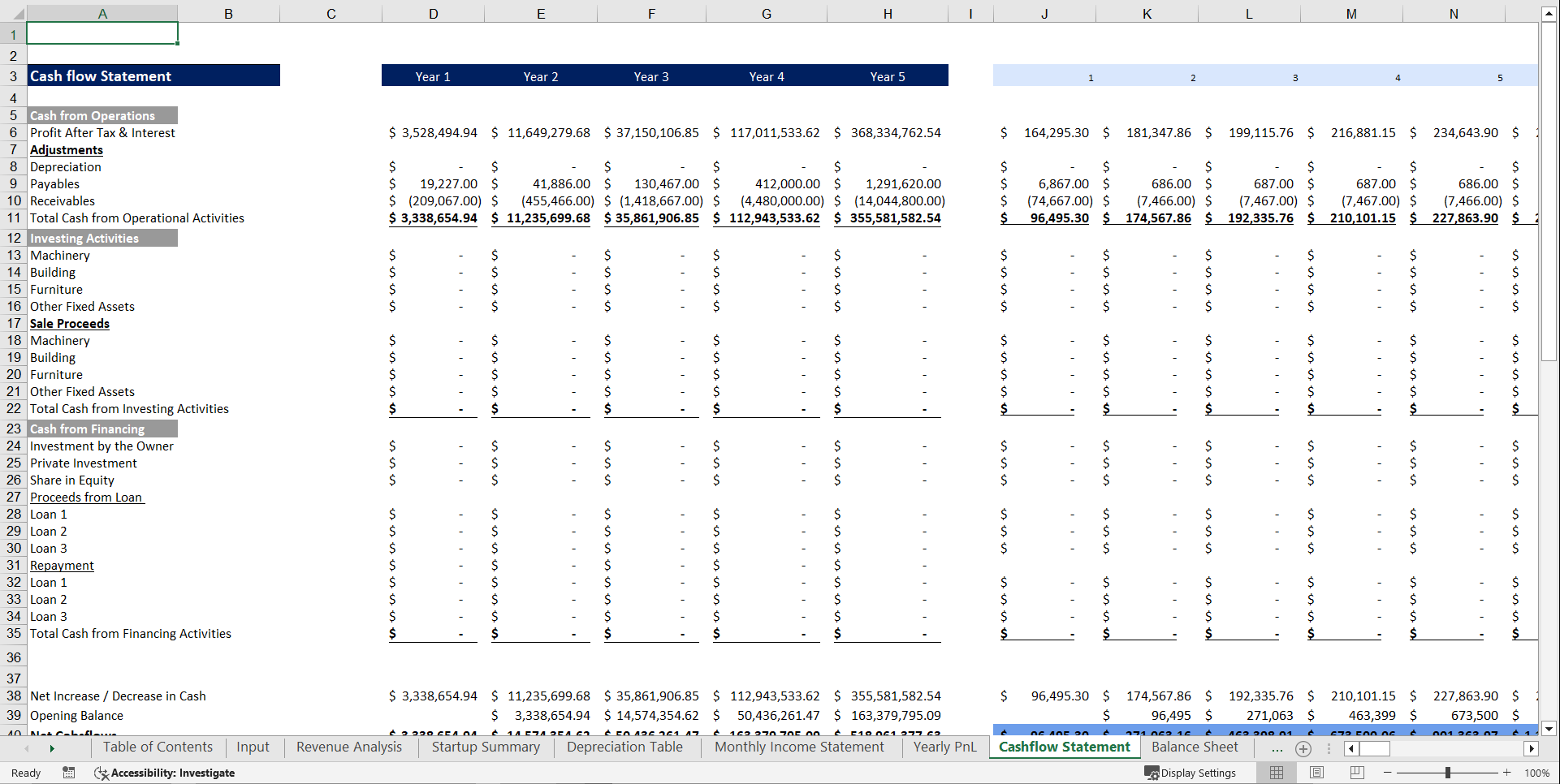Select Profit After Tax & Interest label

pos(102,132)
